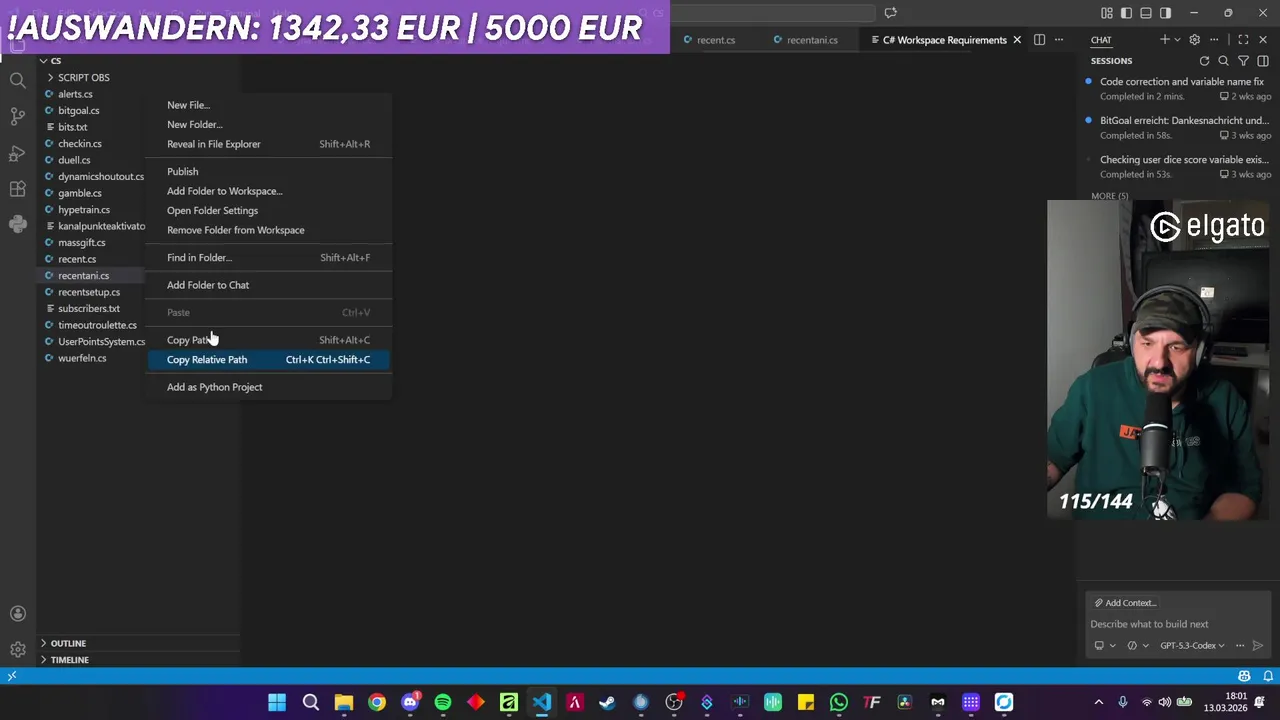The width and height of the screenshot is (1280, 720).
Task: Open alerts.cs in the explorer
Action: point(75,94)
